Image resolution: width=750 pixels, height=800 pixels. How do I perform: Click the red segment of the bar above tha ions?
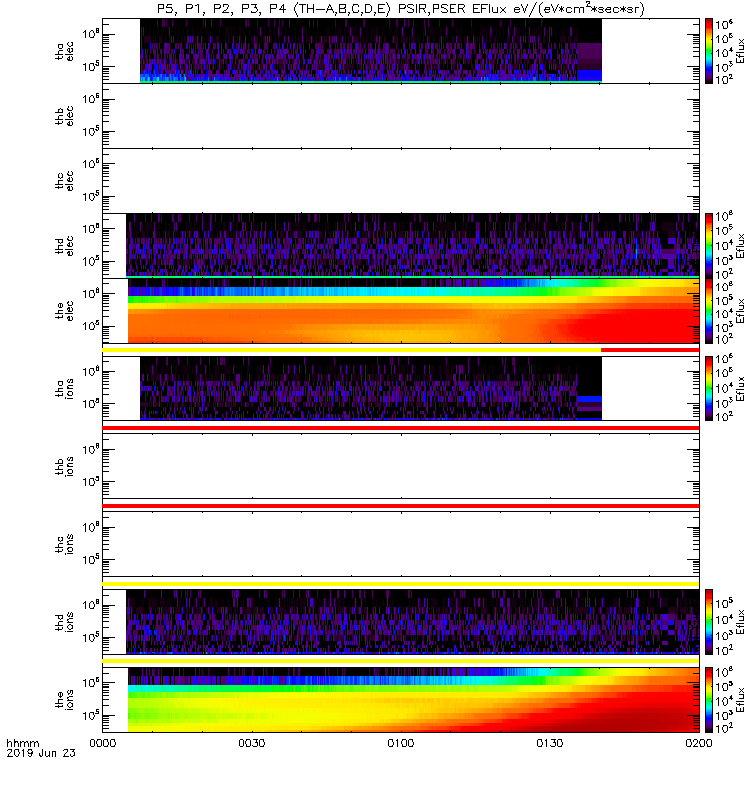pyautogui.click(x=650, y=350)
